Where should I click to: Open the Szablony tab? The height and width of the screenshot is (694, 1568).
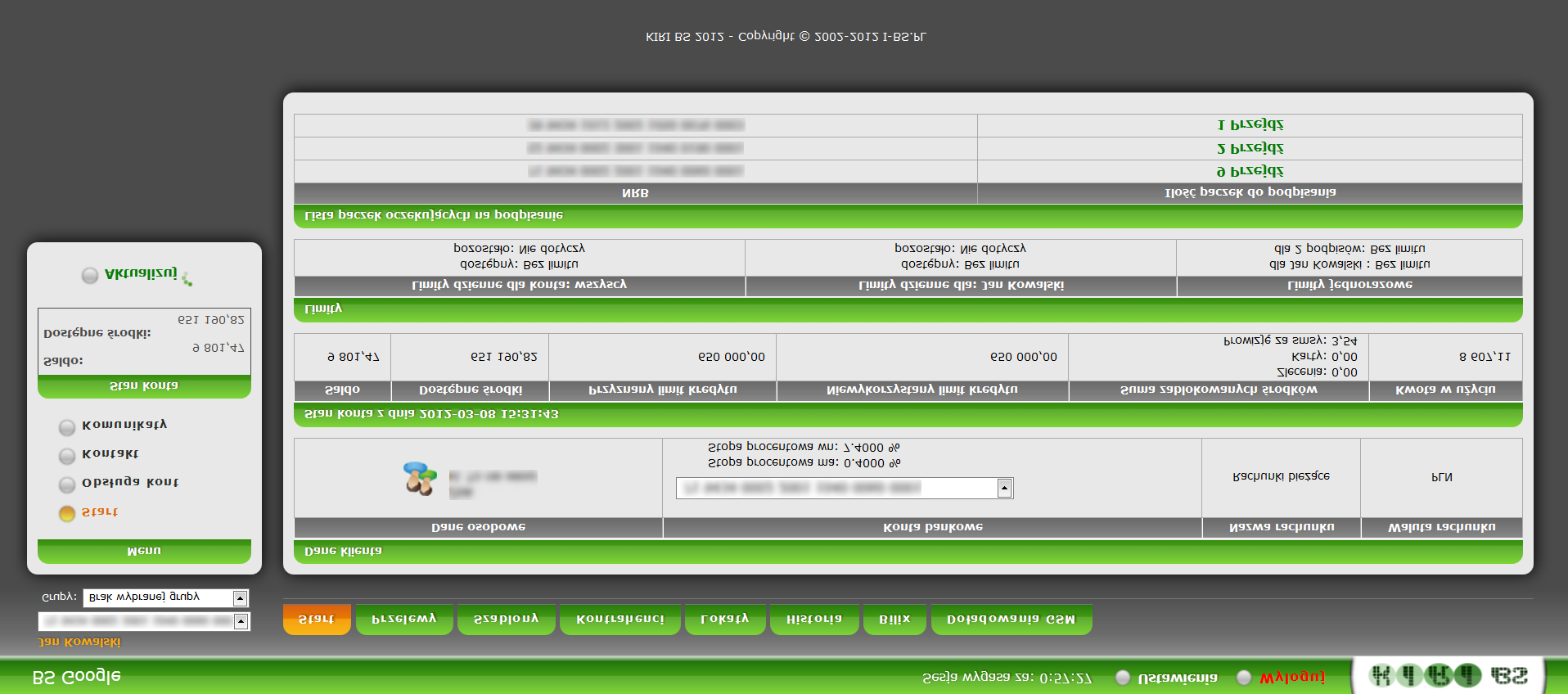click(507, 619)
